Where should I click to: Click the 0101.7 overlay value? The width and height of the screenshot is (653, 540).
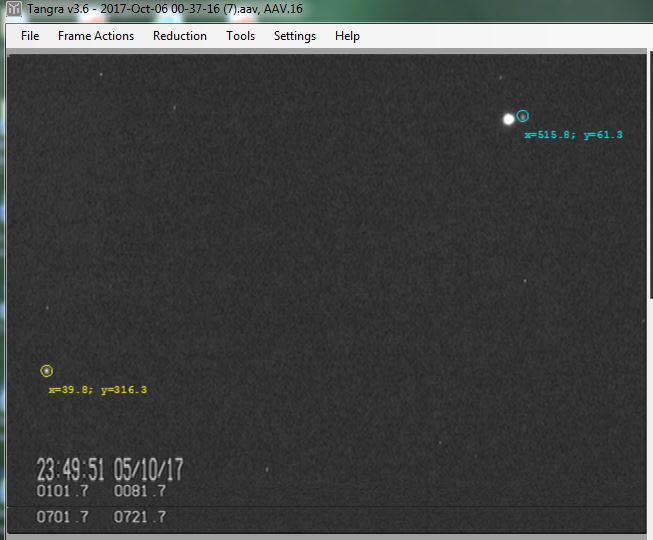pos(62,491)
